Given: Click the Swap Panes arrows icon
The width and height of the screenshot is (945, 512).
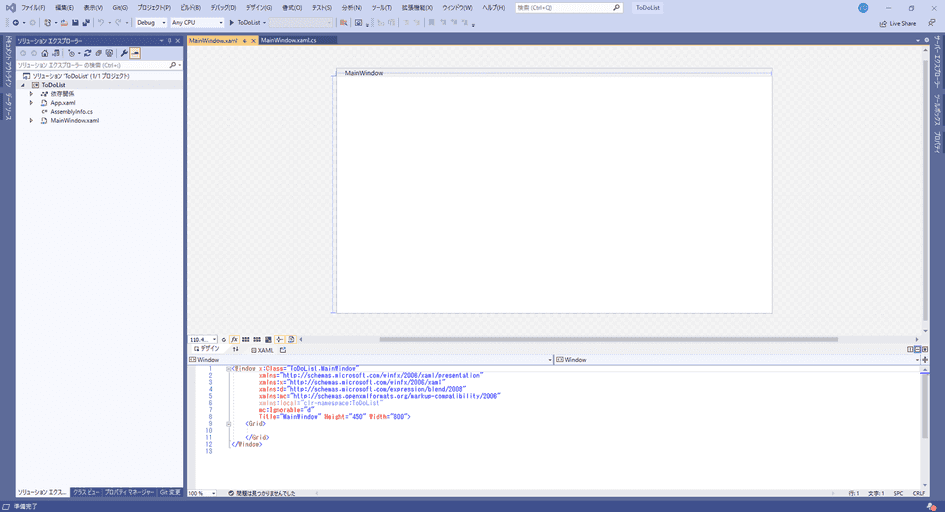Looking at the screenshot, I should (236, 349).
